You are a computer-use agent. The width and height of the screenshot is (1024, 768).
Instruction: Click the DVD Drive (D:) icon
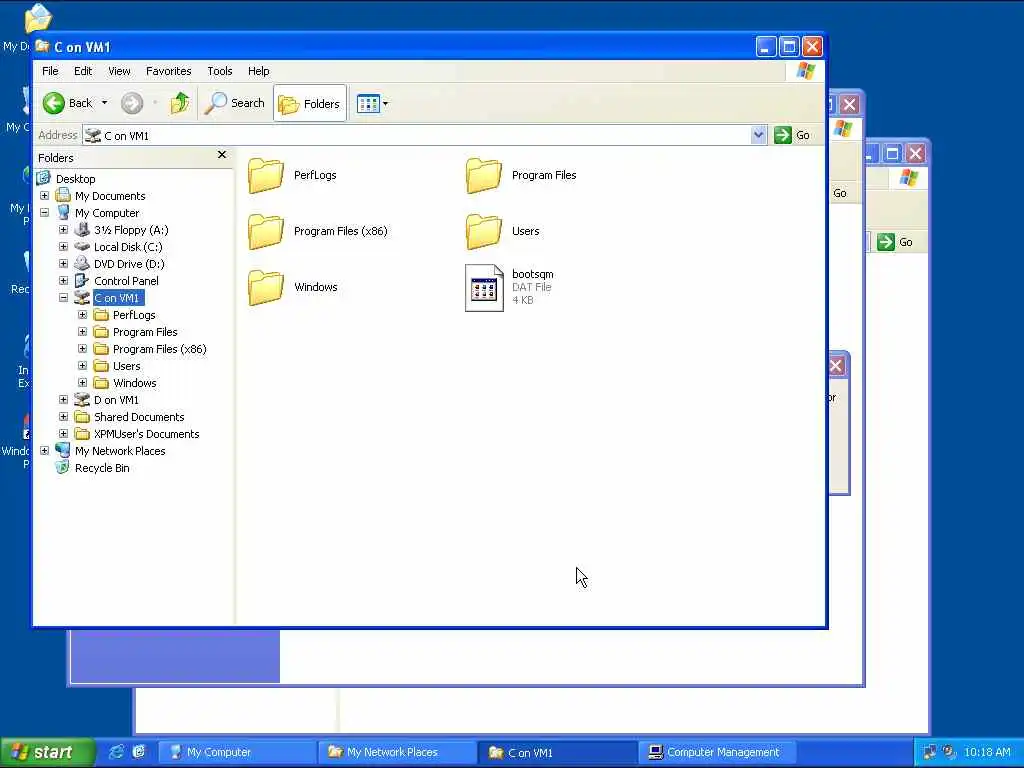tap(82, 264)
